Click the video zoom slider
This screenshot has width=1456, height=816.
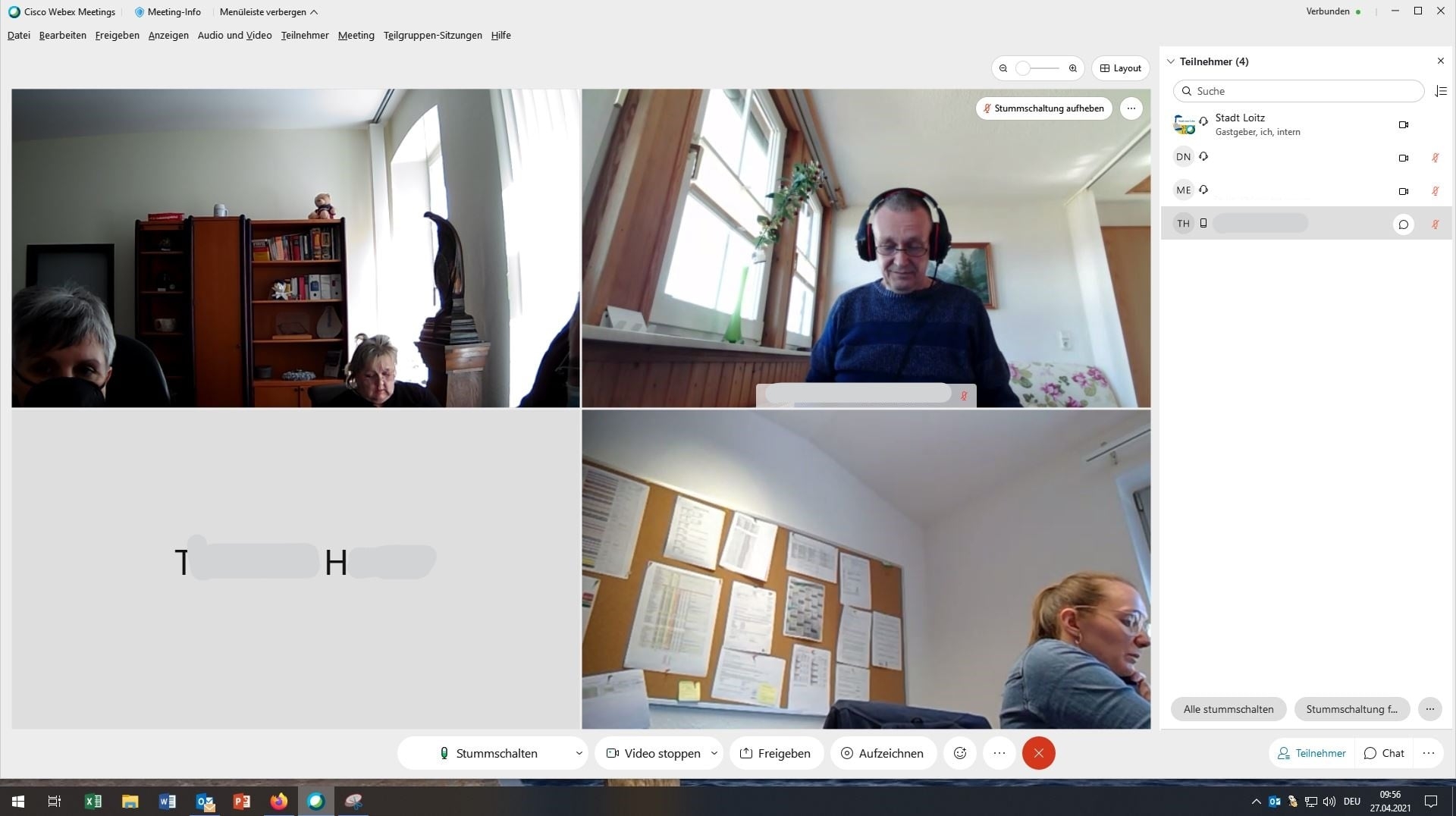[x=1037, y=68]
